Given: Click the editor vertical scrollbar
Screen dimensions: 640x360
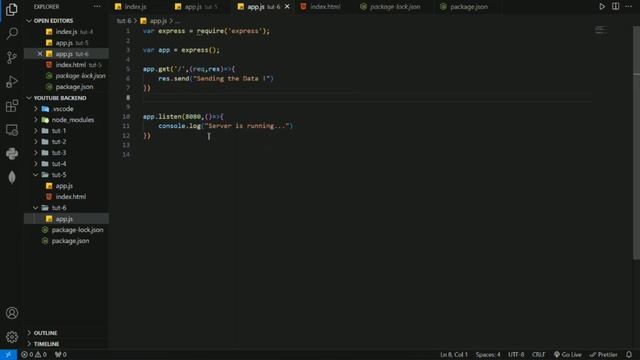Looking at the screenshot, I should pos(636,143).
